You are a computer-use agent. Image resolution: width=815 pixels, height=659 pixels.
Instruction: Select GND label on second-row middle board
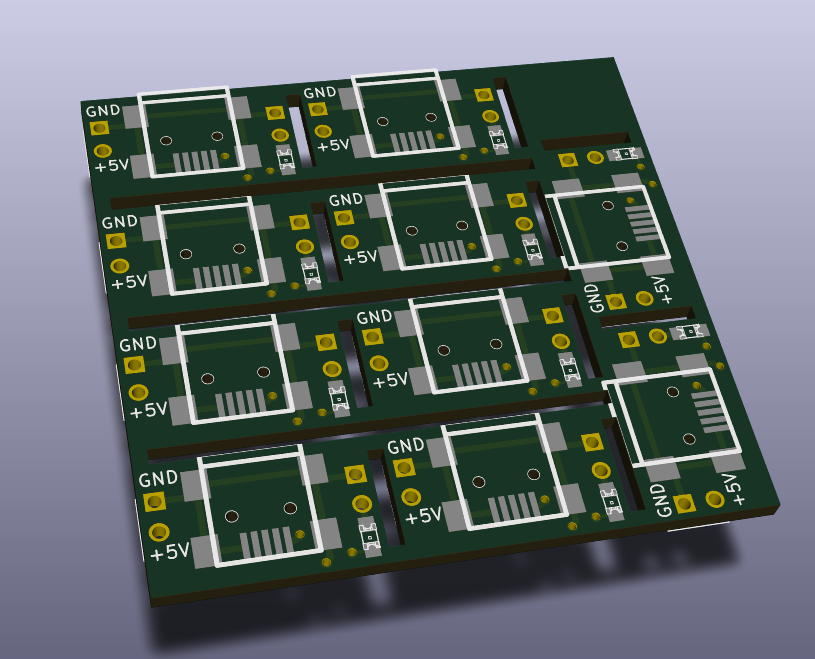(x=346, y=199)
